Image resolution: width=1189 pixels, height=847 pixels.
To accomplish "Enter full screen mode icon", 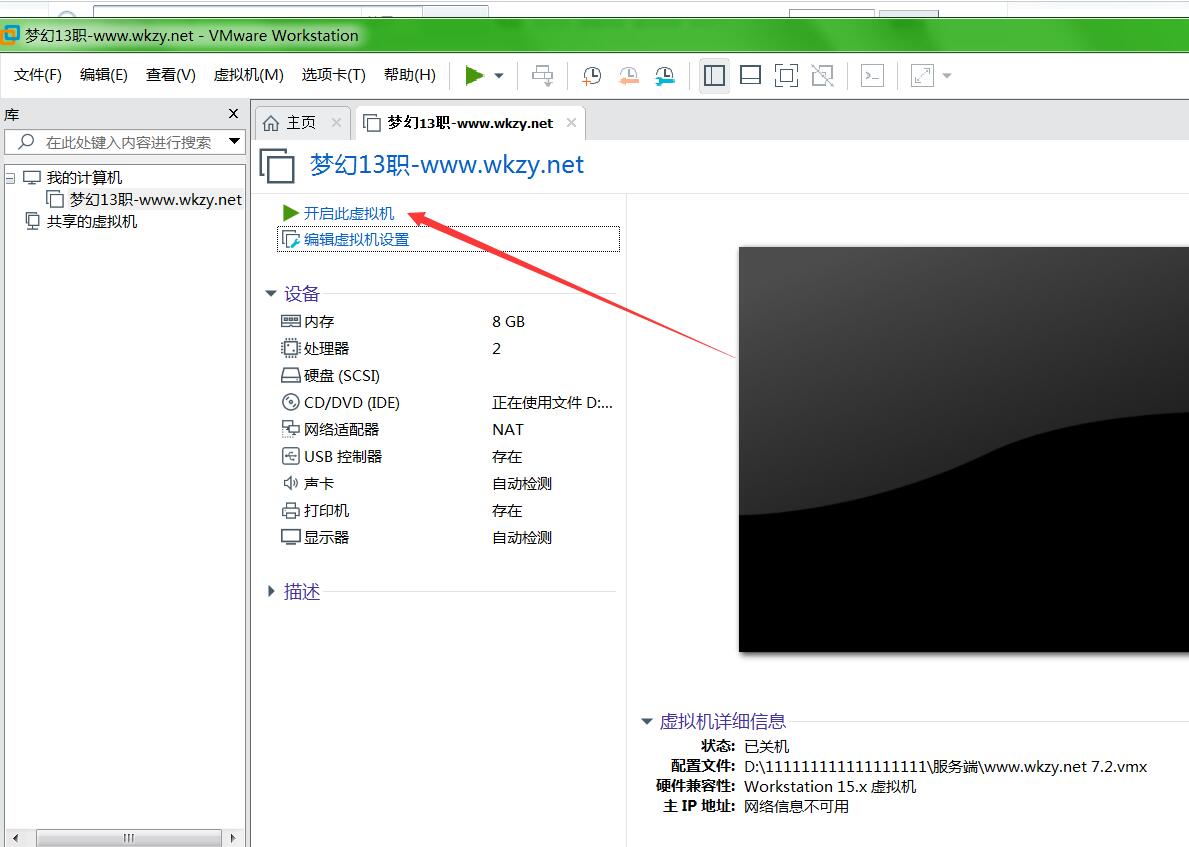I will [786, 76].
